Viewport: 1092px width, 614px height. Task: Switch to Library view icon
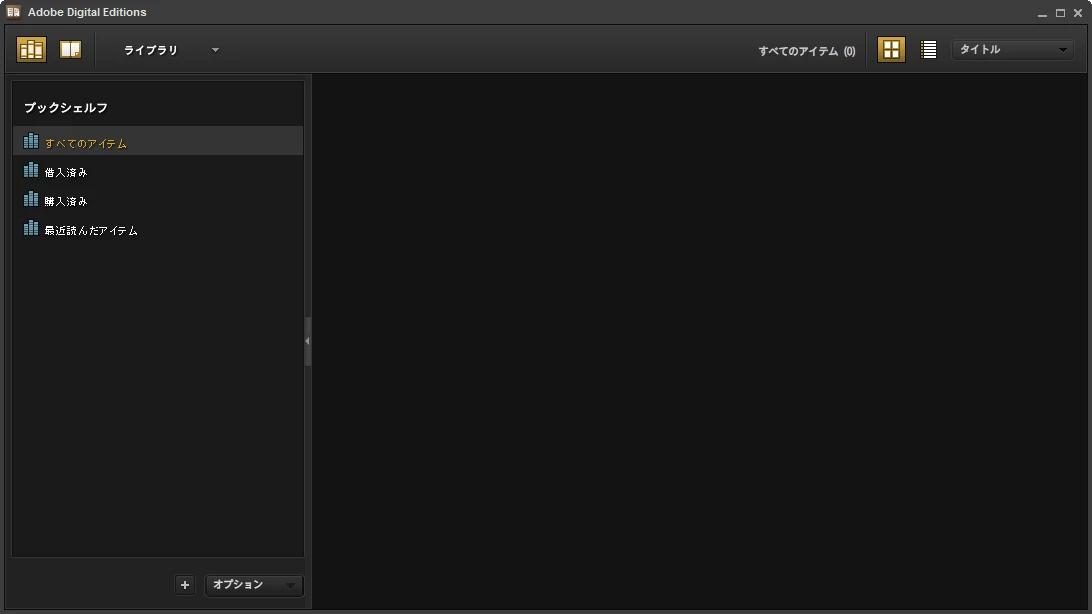(31, 49)
